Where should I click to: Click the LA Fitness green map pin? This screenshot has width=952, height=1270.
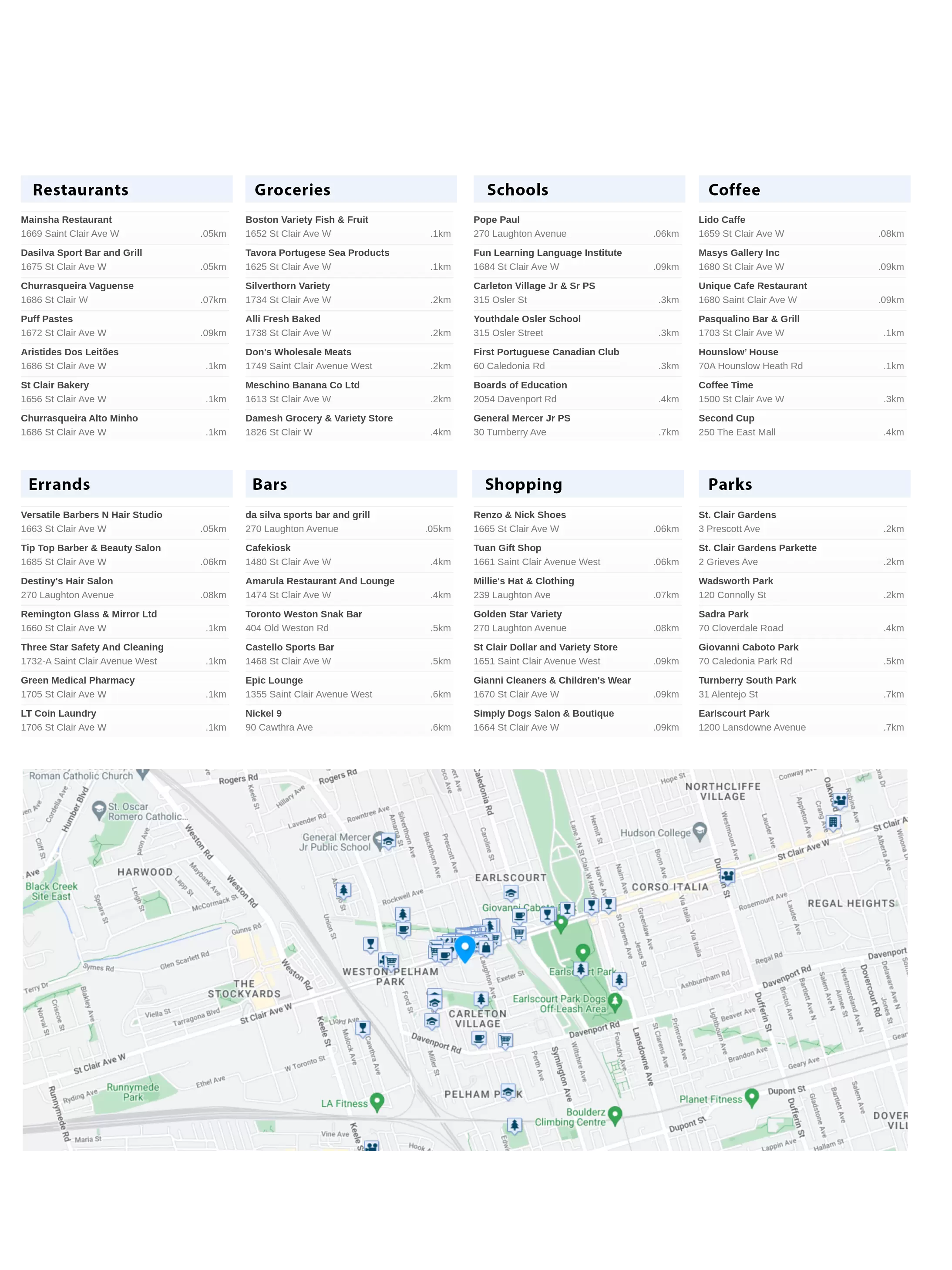tap(377, 1101)
